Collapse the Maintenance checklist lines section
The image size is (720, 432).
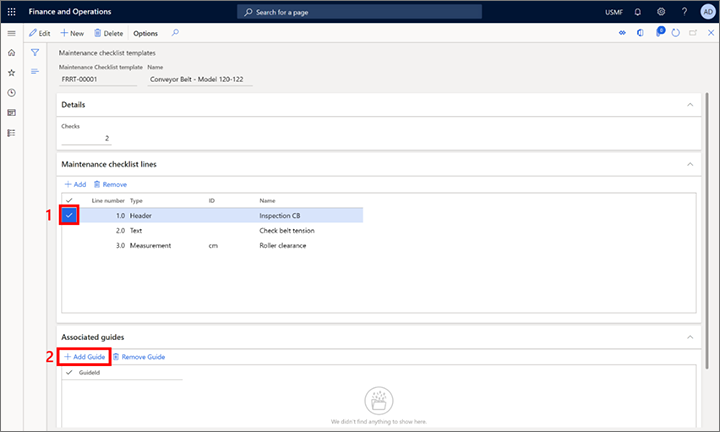(688, 164)
